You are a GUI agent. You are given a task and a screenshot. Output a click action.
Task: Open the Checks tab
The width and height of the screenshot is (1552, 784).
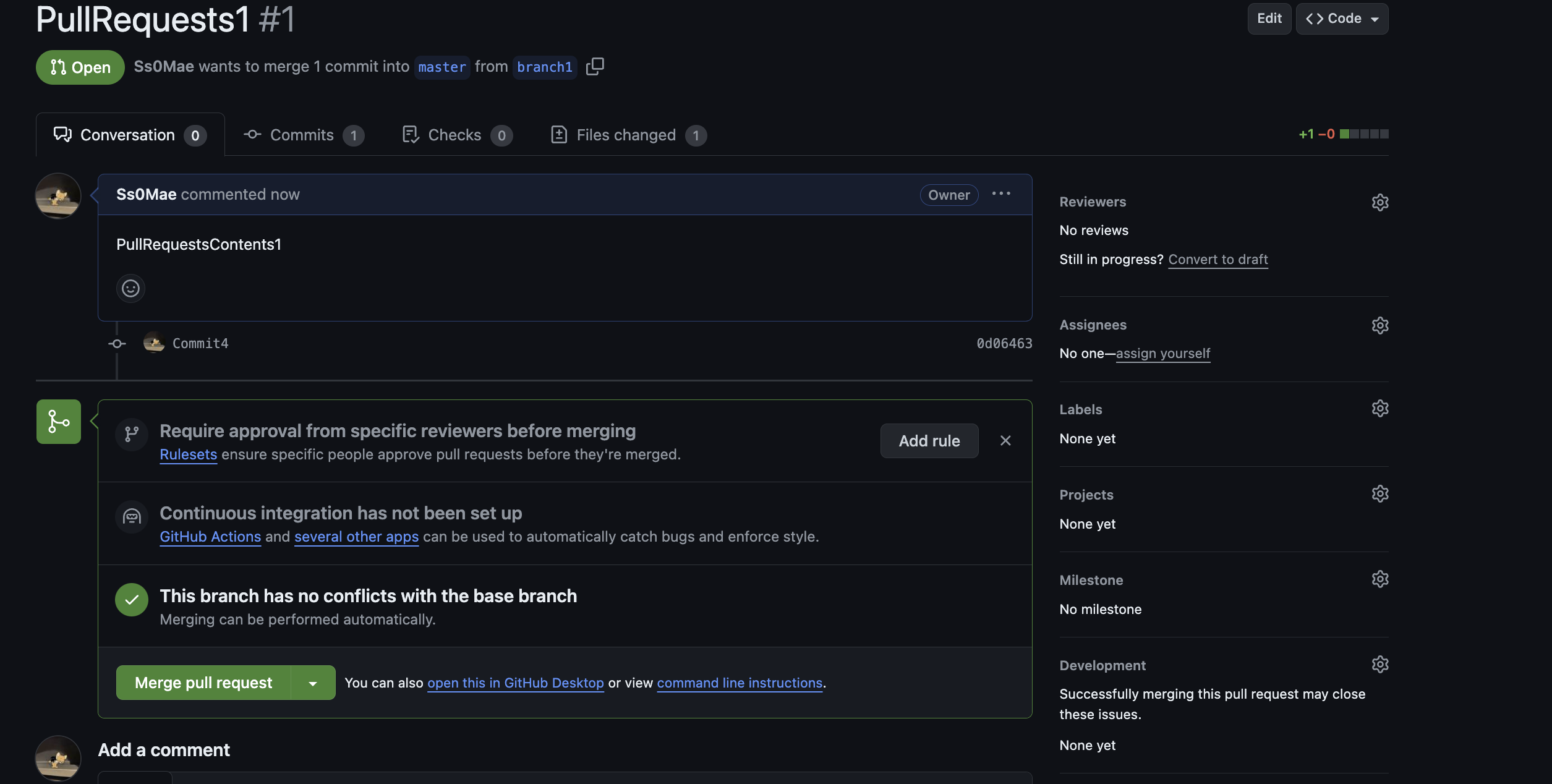[x=457, y=135]
